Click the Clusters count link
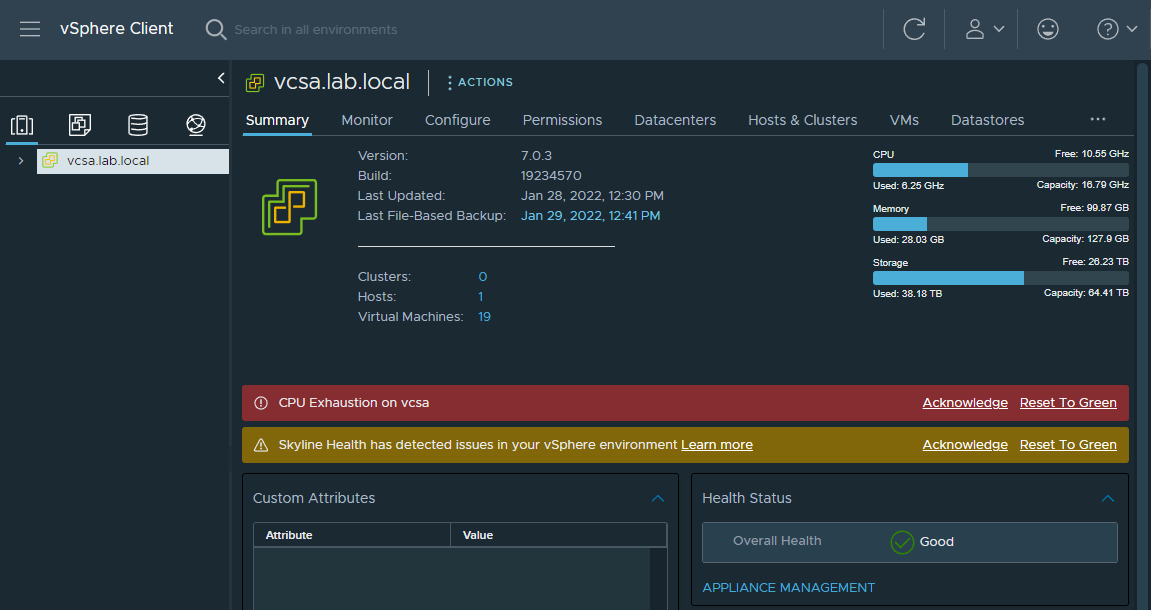1151x610 pixels. coord(483,277)
